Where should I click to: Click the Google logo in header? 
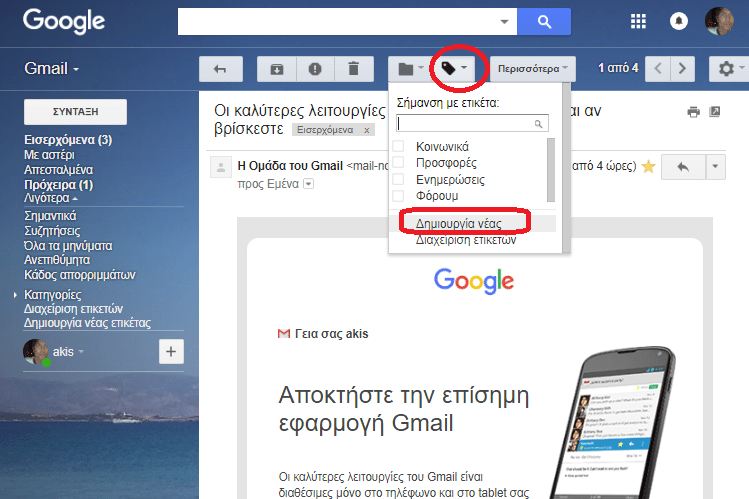point(64,21)
